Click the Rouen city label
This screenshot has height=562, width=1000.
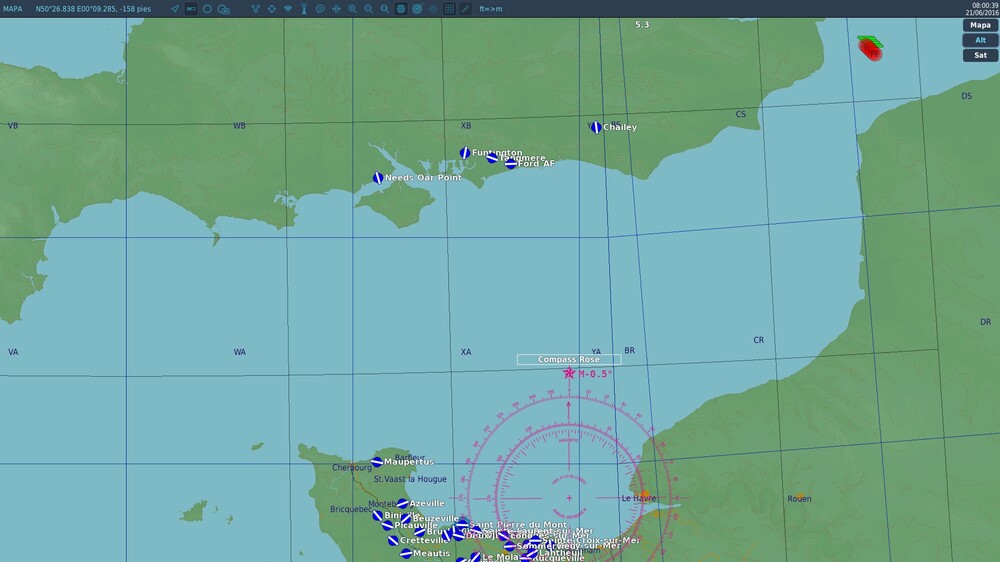click(799, 499)
